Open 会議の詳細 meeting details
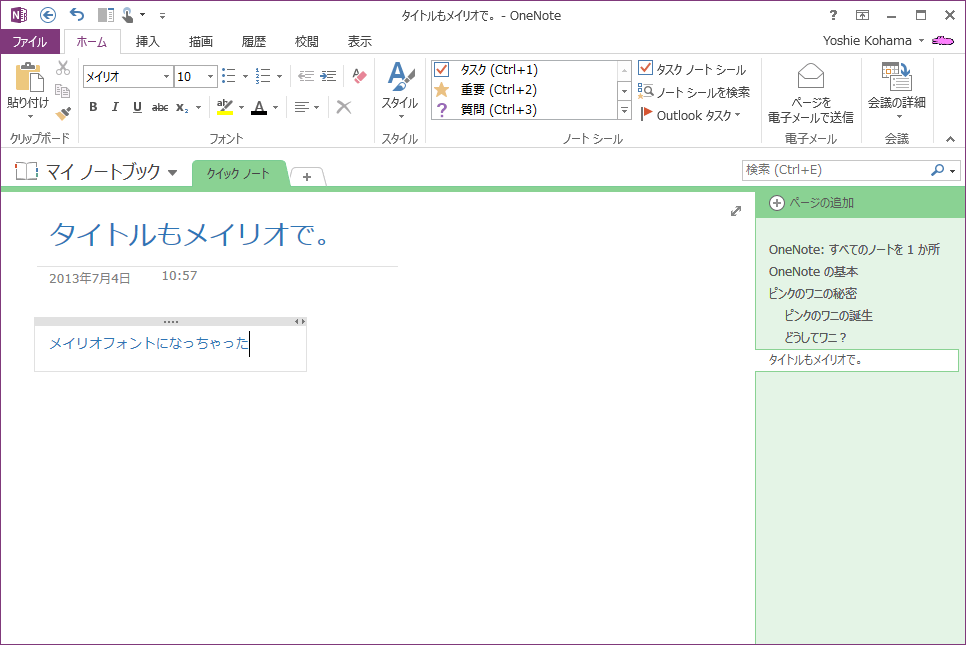This screenshot has height=645, width=966. click(x=896, y=91)
